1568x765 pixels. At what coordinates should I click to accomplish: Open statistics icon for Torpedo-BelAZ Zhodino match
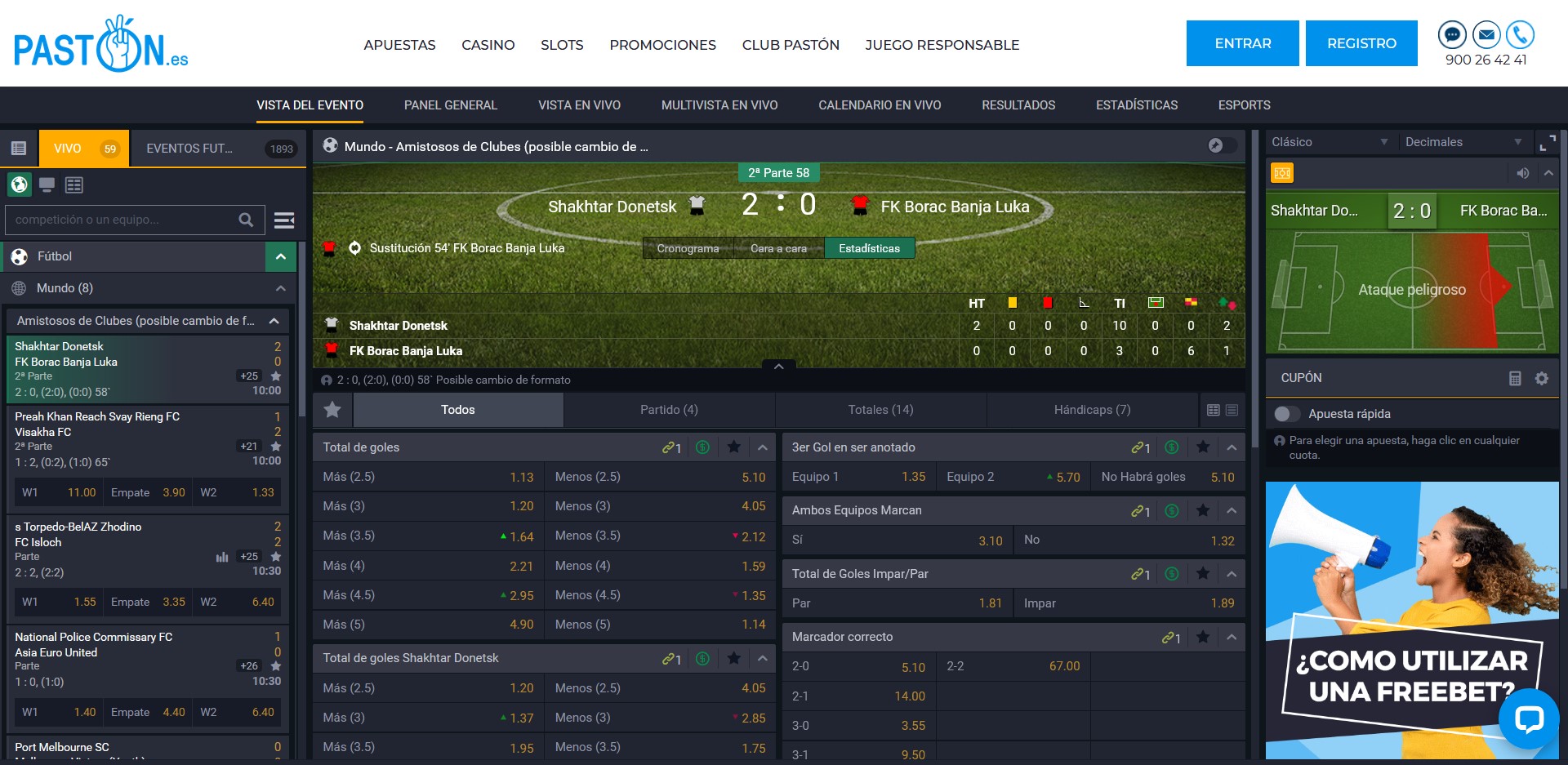(221, 557)
